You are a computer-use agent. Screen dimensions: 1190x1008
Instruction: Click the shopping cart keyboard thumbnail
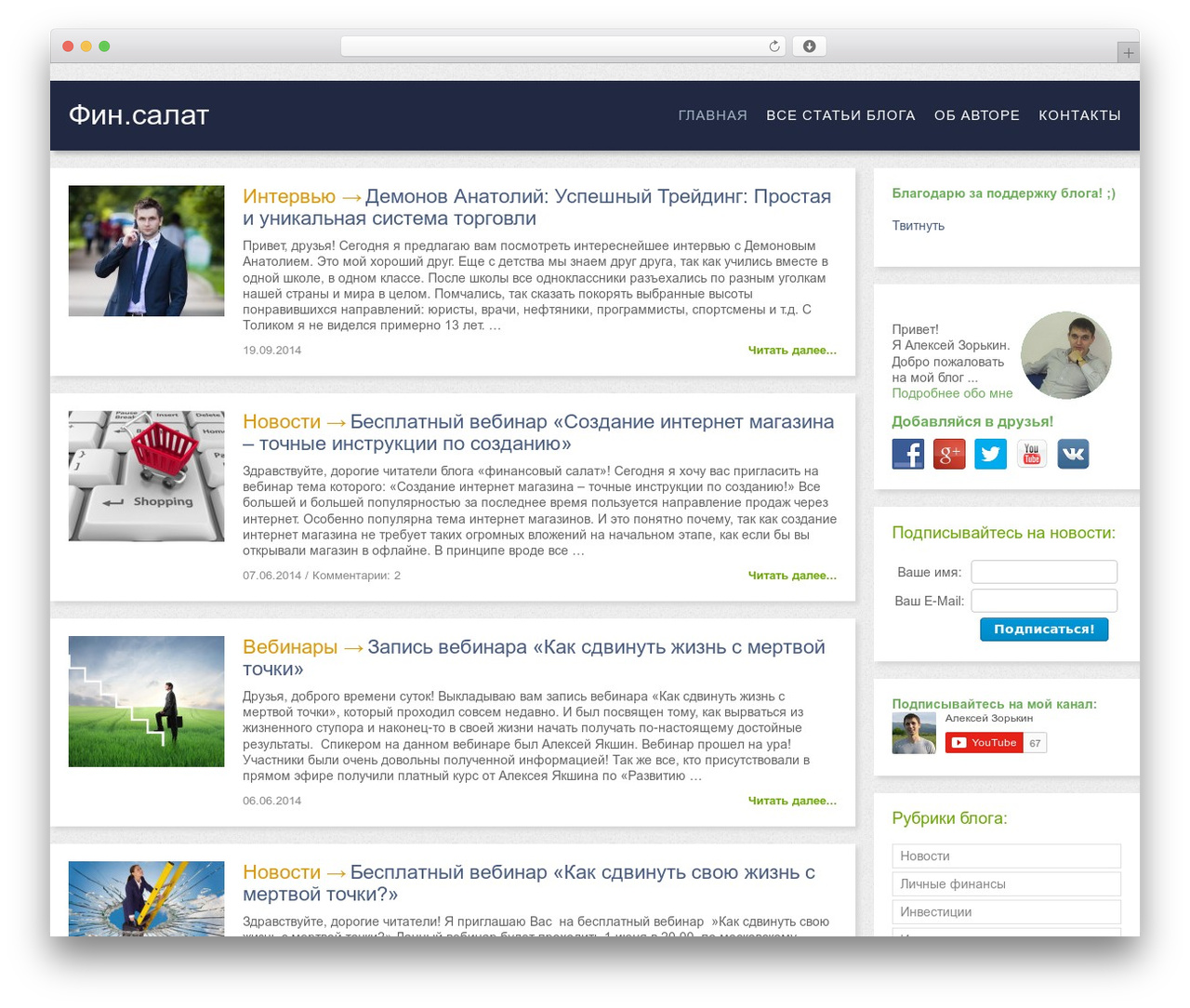click(146, 476)
